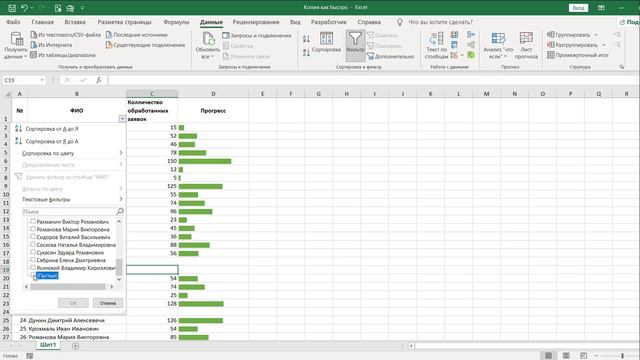Click the search magnifier in filter box

coord(120,211)
